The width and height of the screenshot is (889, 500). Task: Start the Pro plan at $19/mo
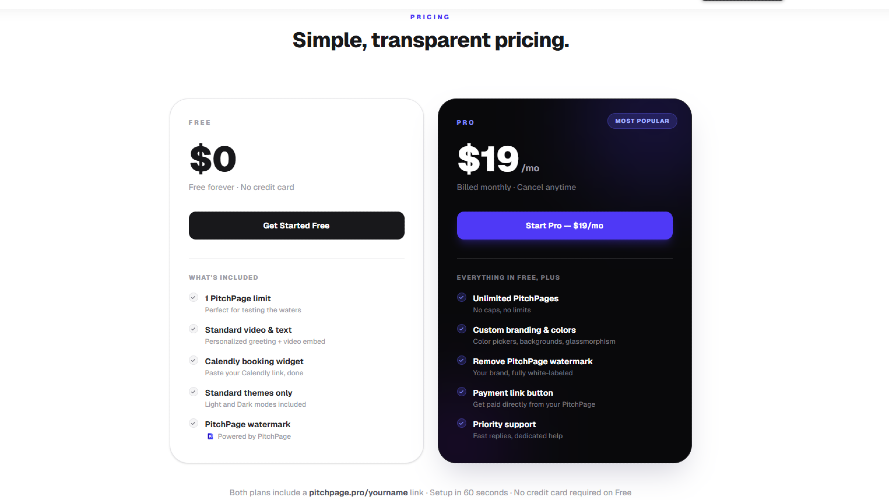[x=565, y=226]
